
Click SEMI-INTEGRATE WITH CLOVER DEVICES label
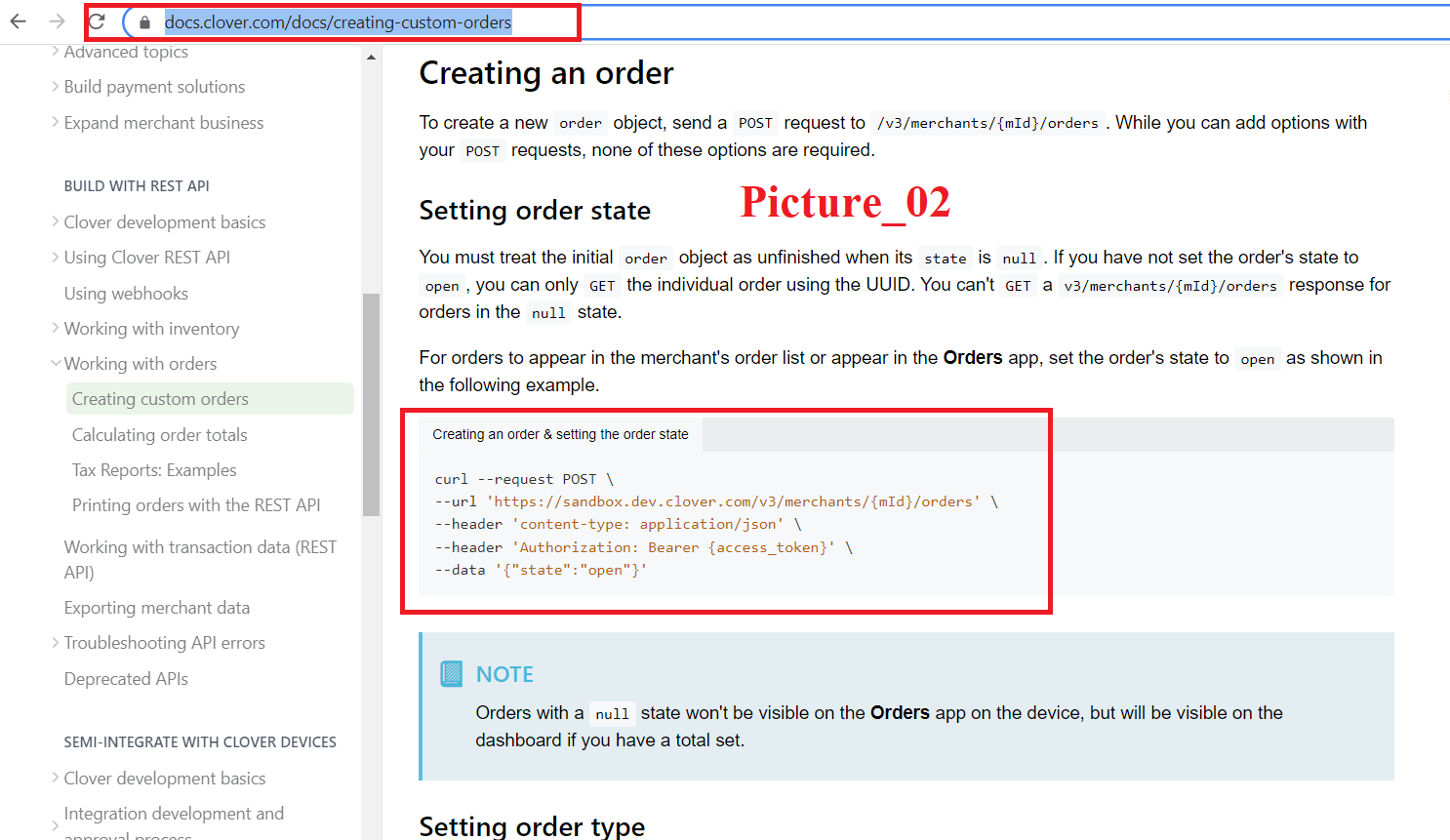[x=200, y=742]
